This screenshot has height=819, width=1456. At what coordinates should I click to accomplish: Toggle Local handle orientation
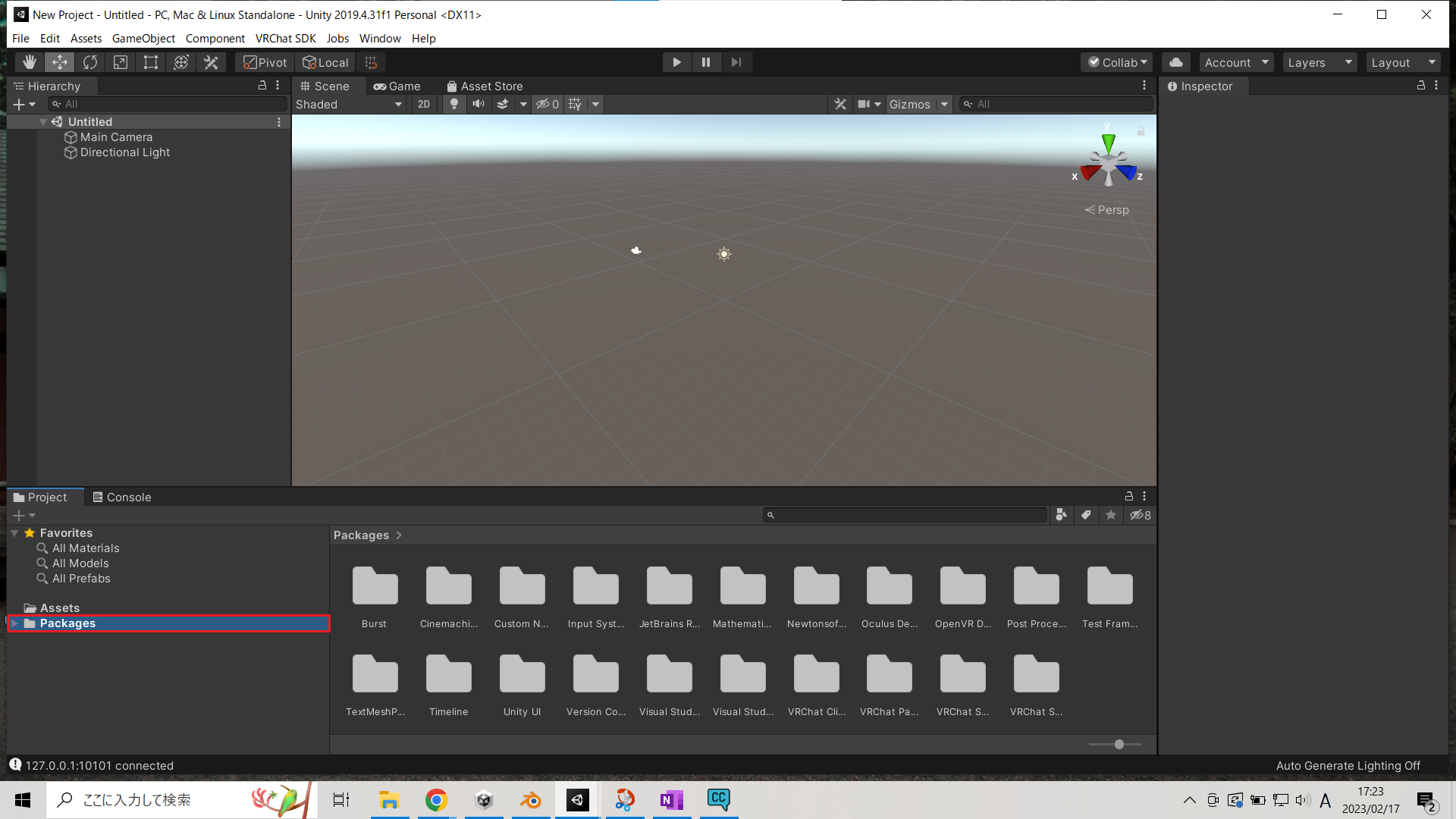(325, 62)
